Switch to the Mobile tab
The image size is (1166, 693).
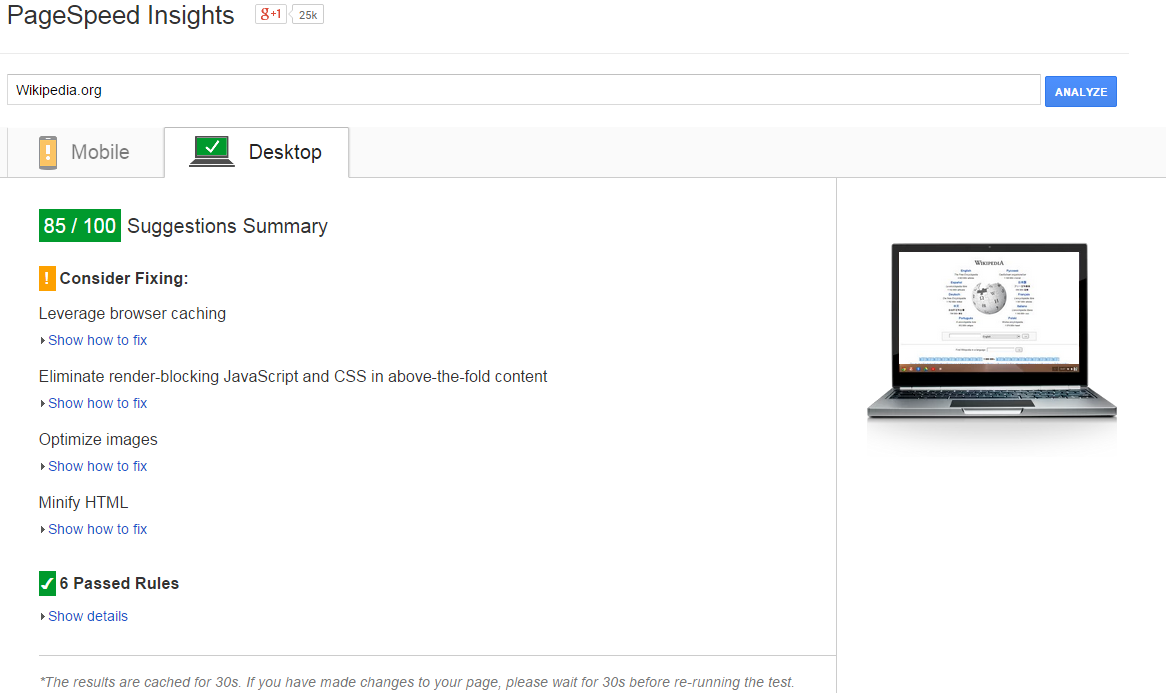[86, 152]
